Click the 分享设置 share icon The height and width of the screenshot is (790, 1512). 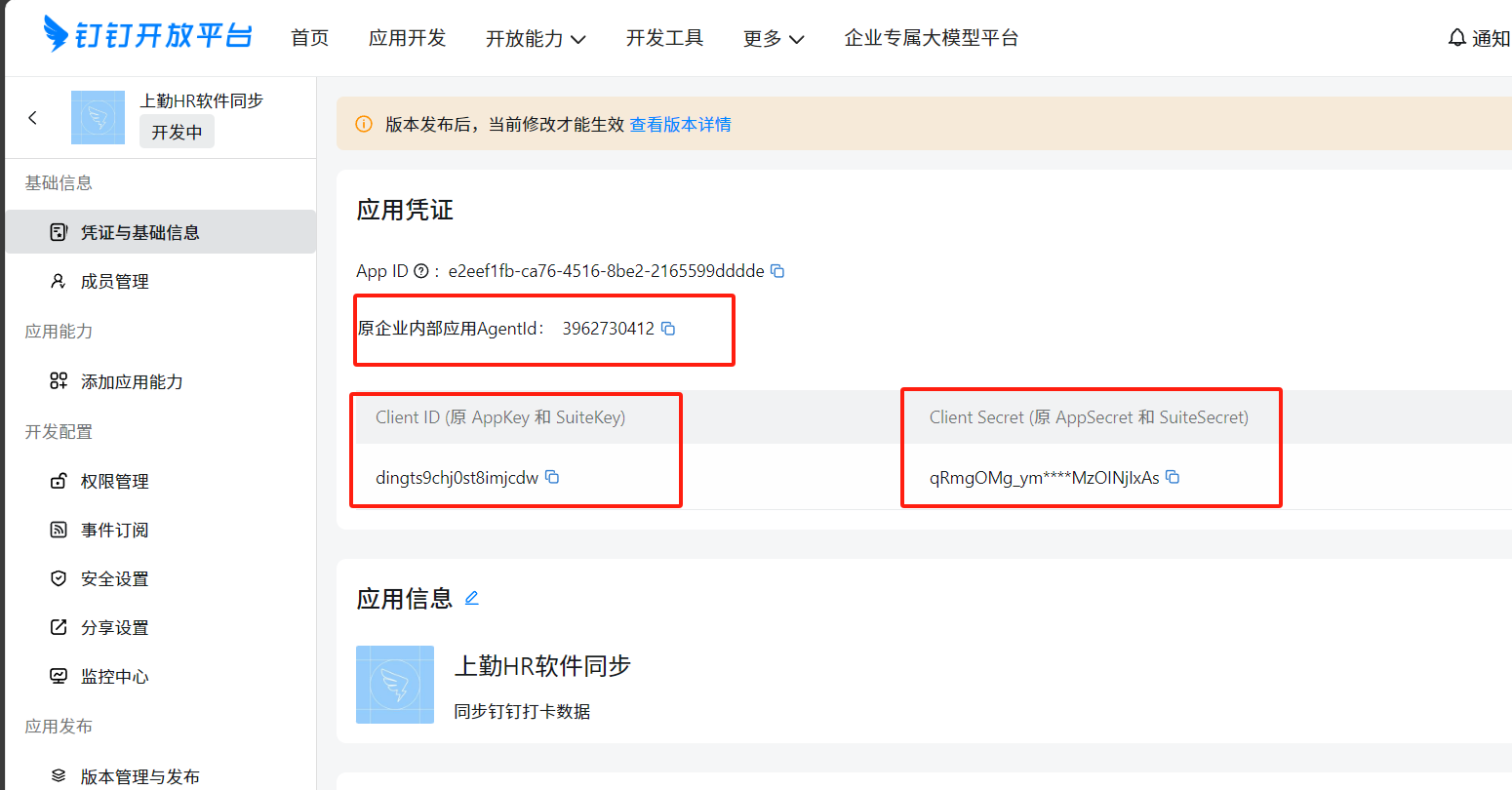(x=59, y=627)
